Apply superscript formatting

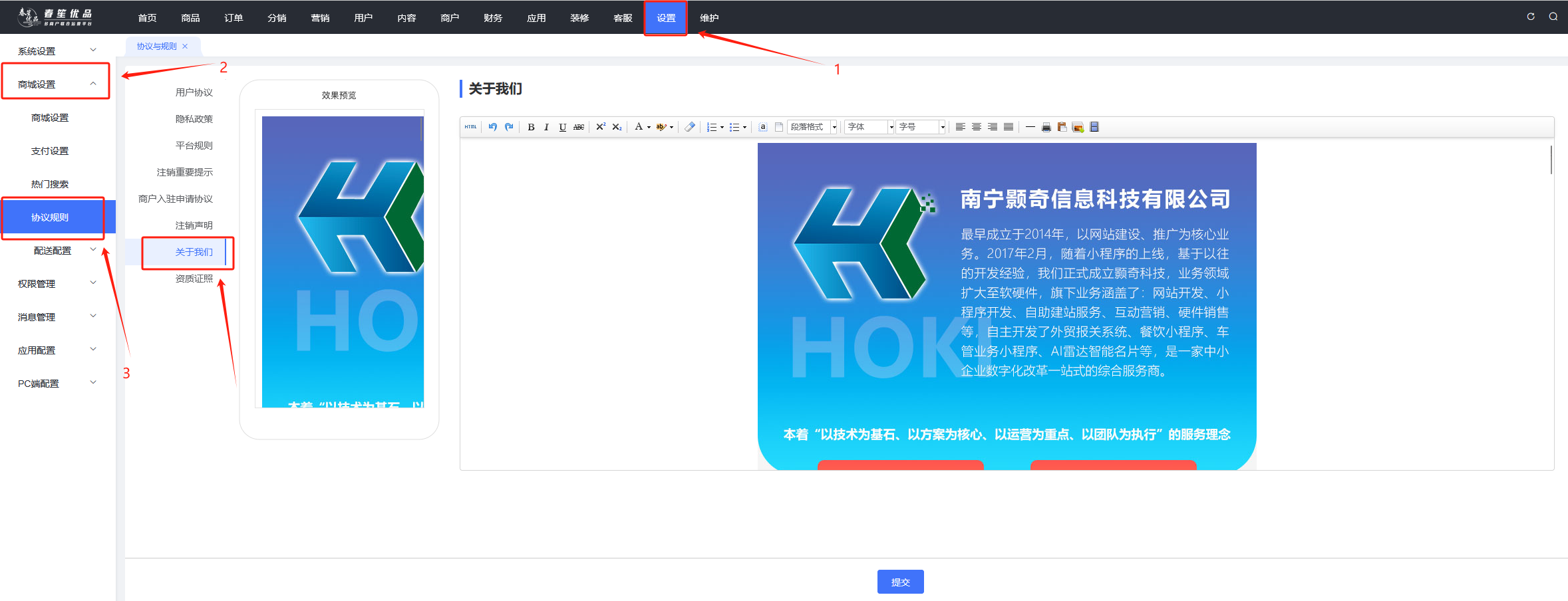coord(601,127)
